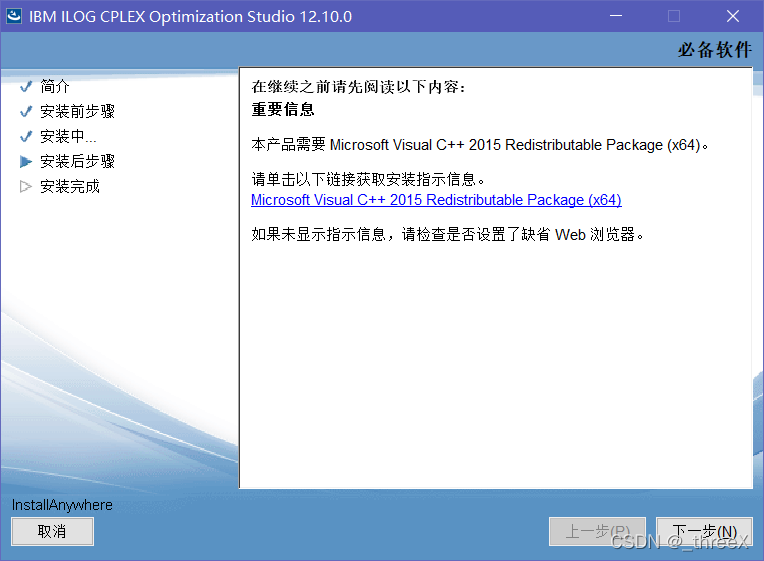Cancel installation with 取消 button
The height and width of the screenshot is (561, 764).
52,531
